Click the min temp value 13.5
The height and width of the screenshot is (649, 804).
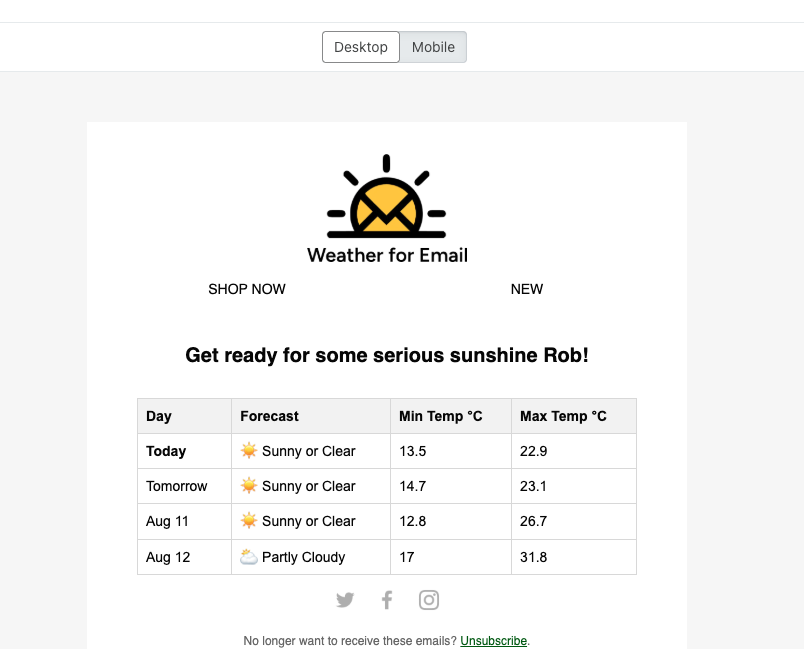[412, 451]
